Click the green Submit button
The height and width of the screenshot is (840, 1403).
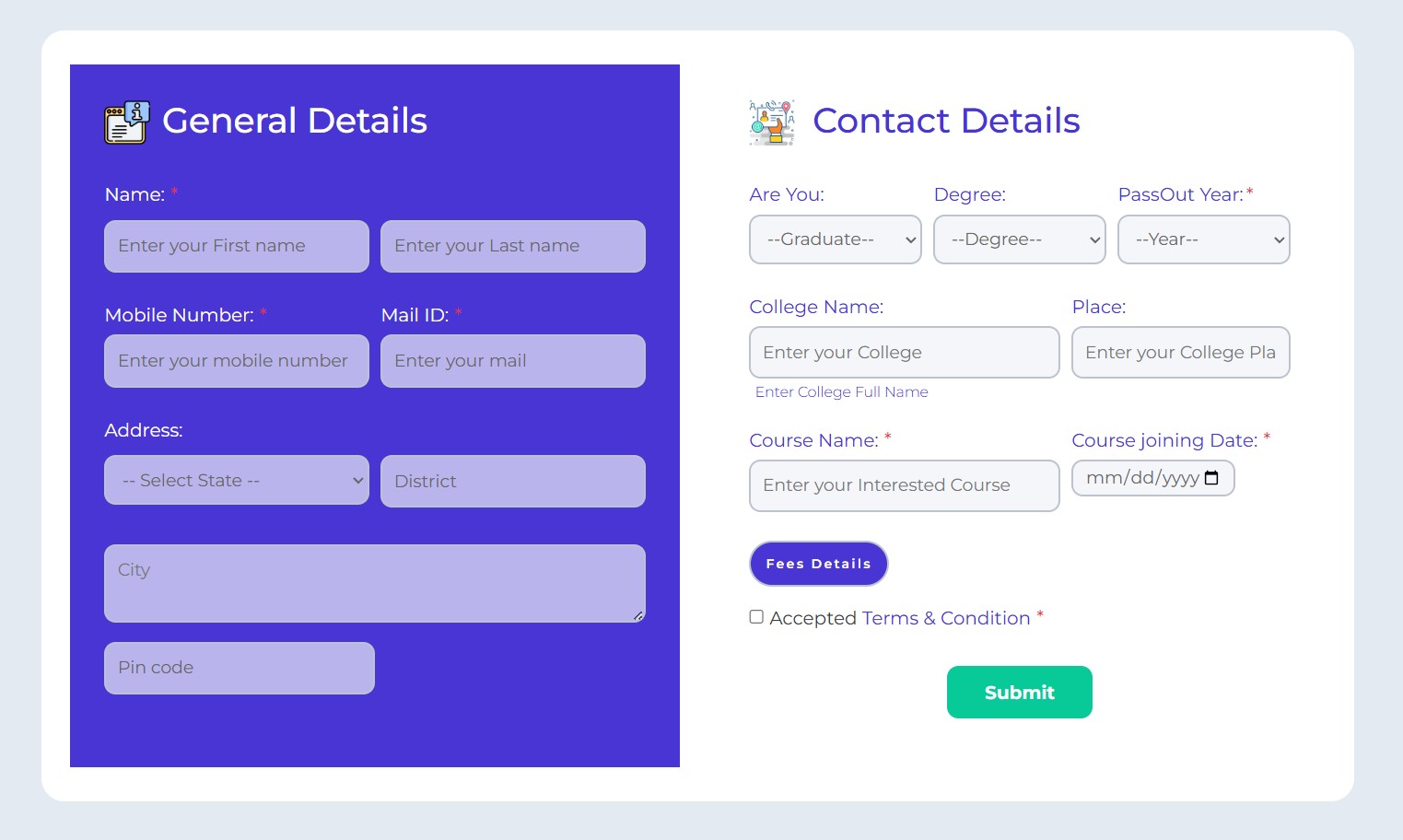click(x=1020, y=692)
